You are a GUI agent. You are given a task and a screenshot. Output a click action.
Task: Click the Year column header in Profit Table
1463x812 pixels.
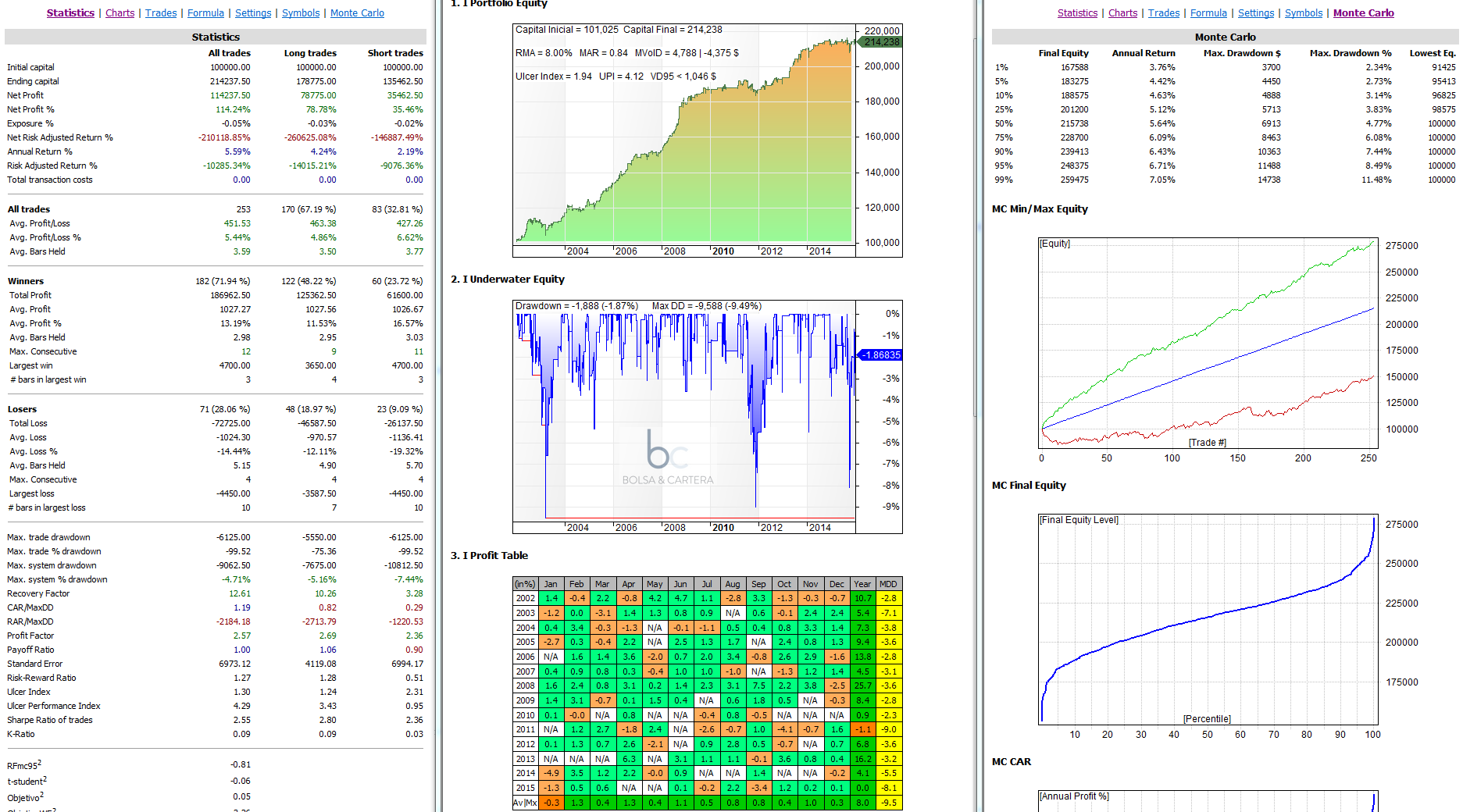pyautogui.click(x=862, y=584)
